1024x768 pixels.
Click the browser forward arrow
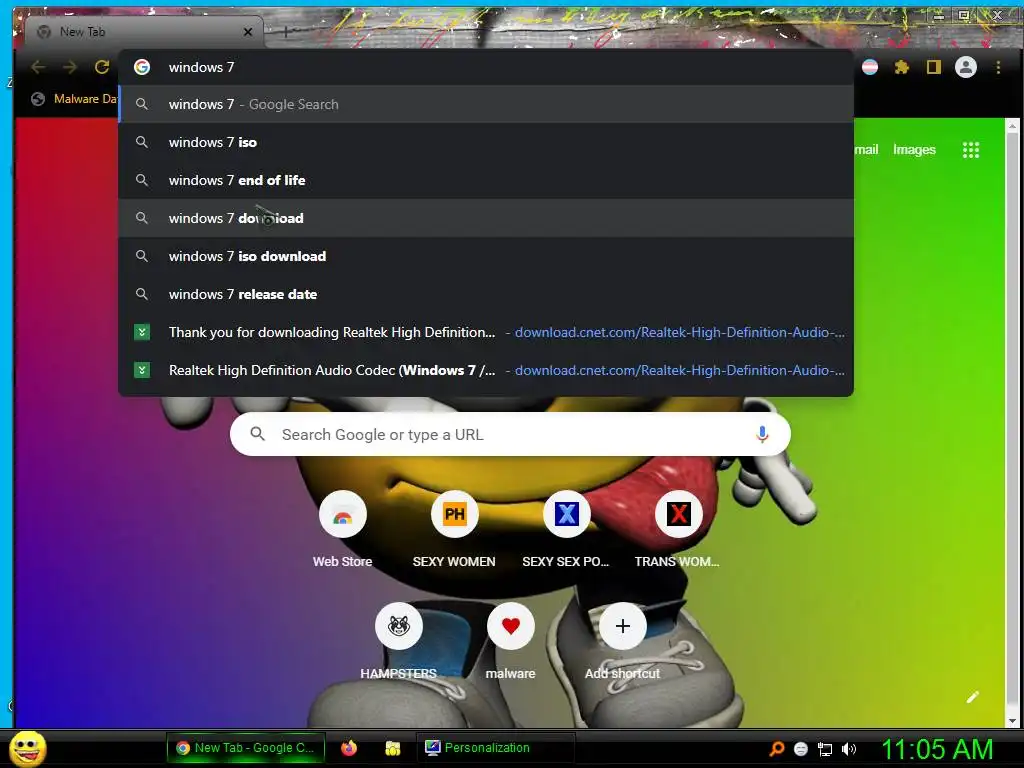[70, 67]
